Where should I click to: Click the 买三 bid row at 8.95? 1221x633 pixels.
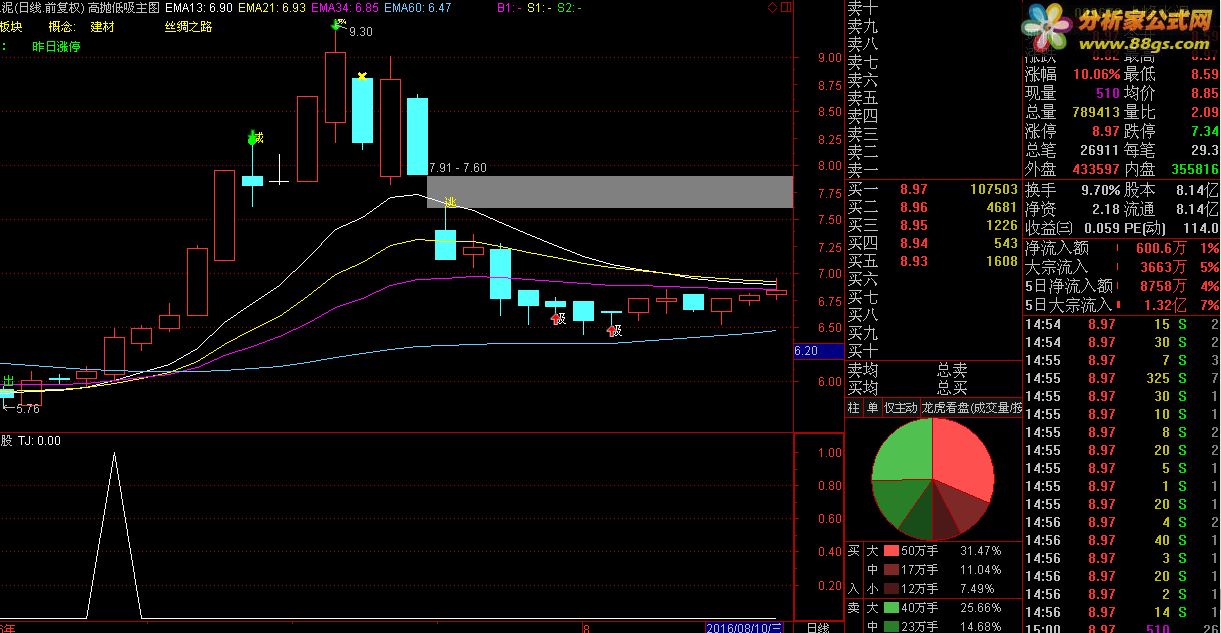[933, 225]
